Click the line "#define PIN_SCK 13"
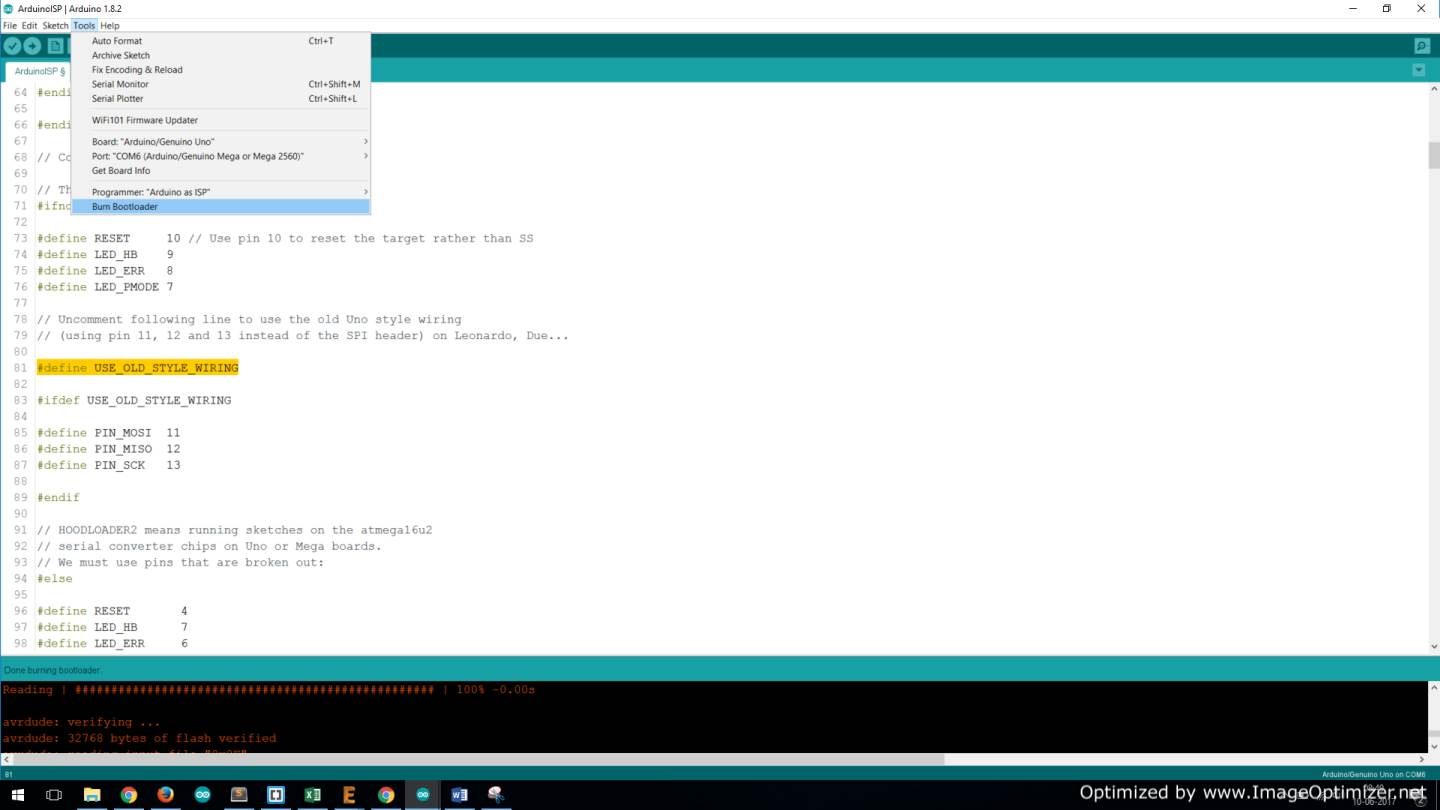 (109, 465)
